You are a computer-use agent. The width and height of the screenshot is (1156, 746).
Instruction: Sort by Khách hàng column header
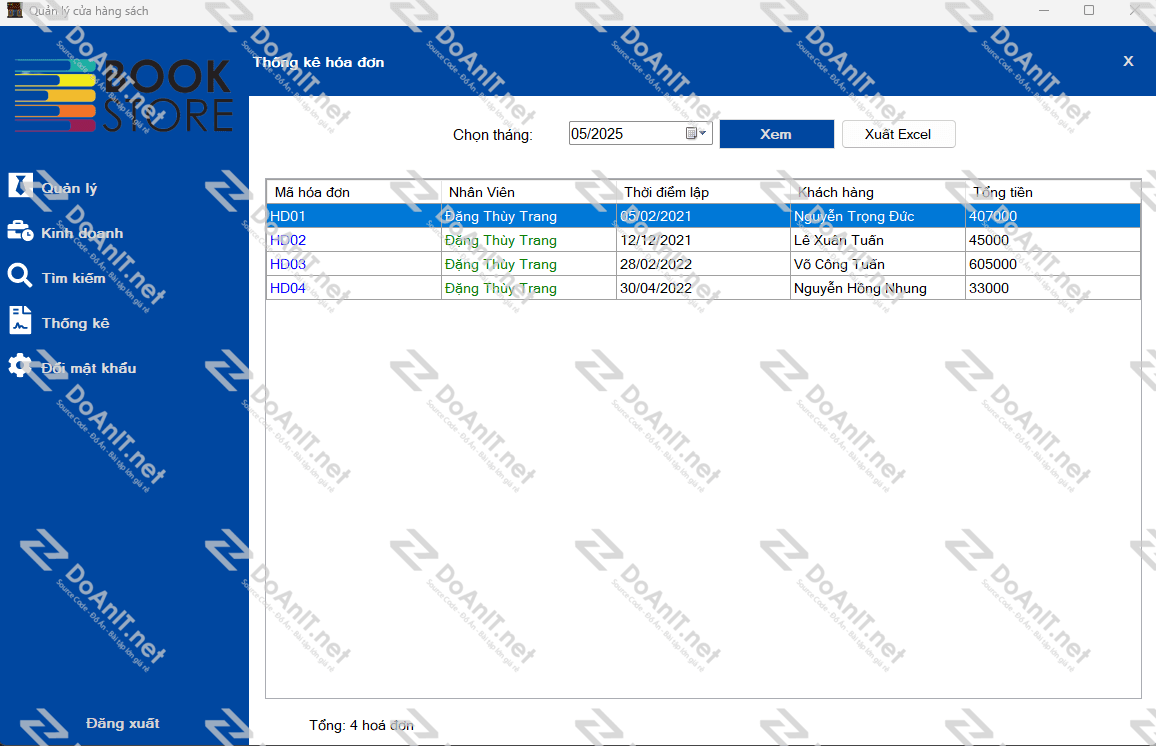[877, 192]
